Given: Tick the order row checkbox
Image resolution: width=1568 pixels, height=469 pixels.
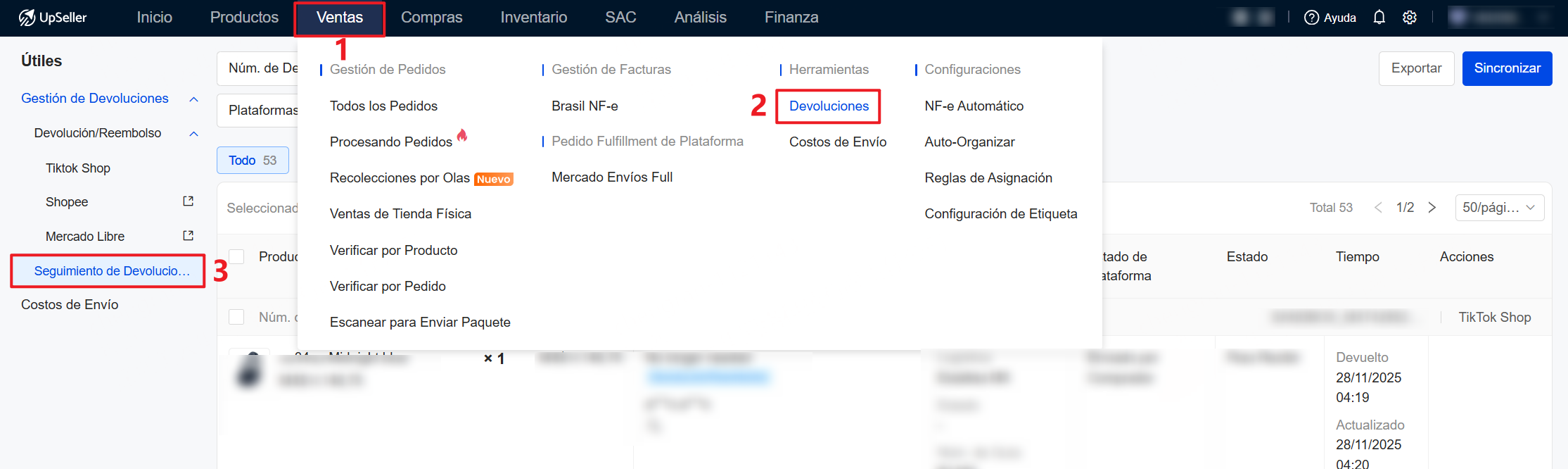Looking at the screenshot, I should click(x=237, y=317).
